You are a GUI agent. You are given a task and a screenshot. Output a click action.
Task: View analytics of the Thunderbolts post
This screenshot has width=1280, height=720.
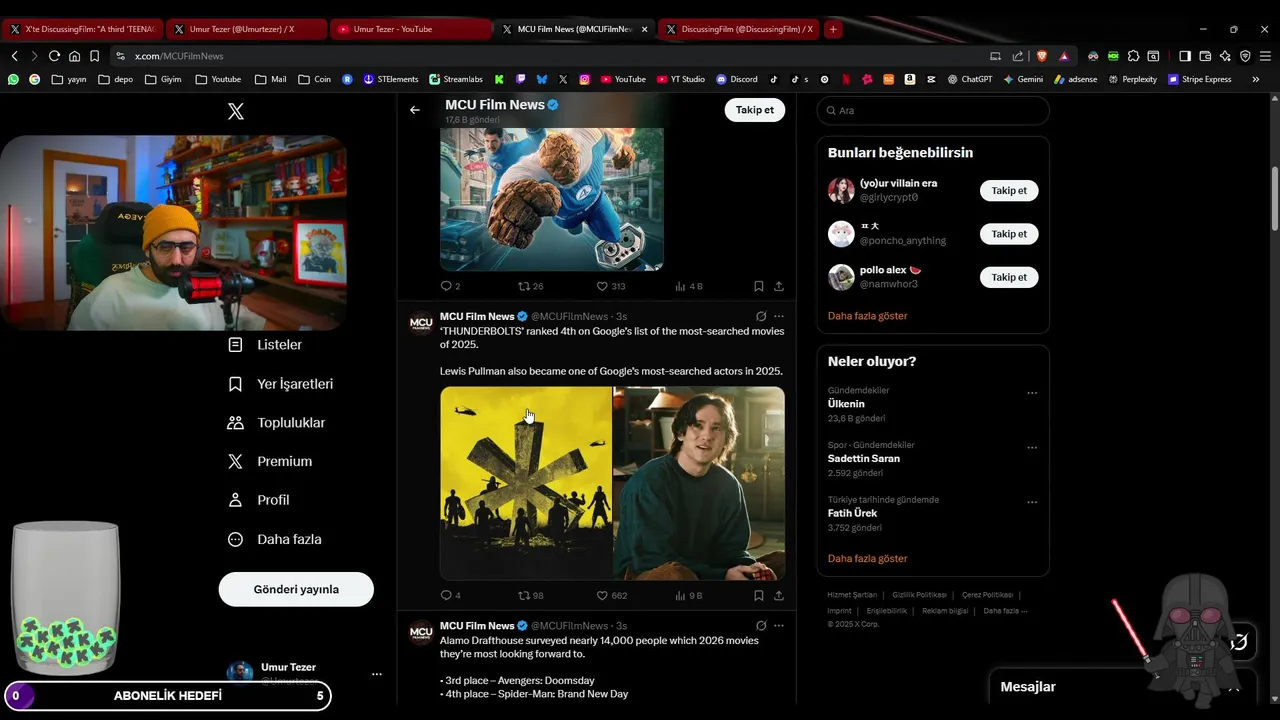pos(689,595)
